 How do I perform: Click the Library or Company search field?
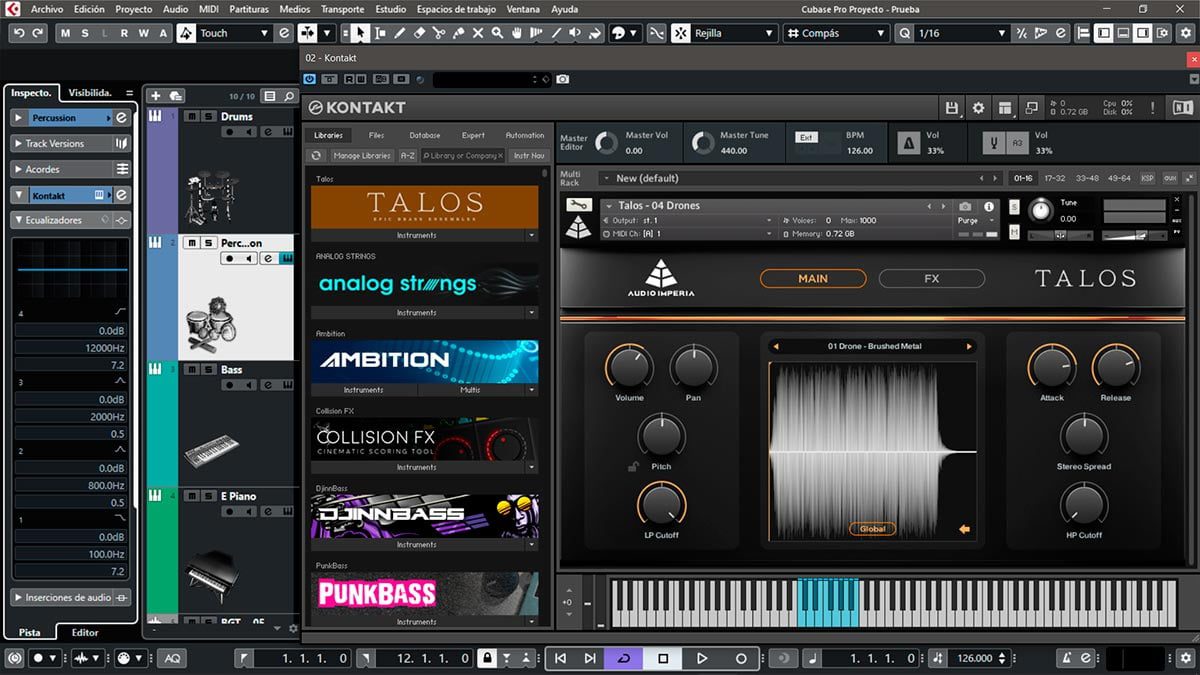tap(462, 156)
